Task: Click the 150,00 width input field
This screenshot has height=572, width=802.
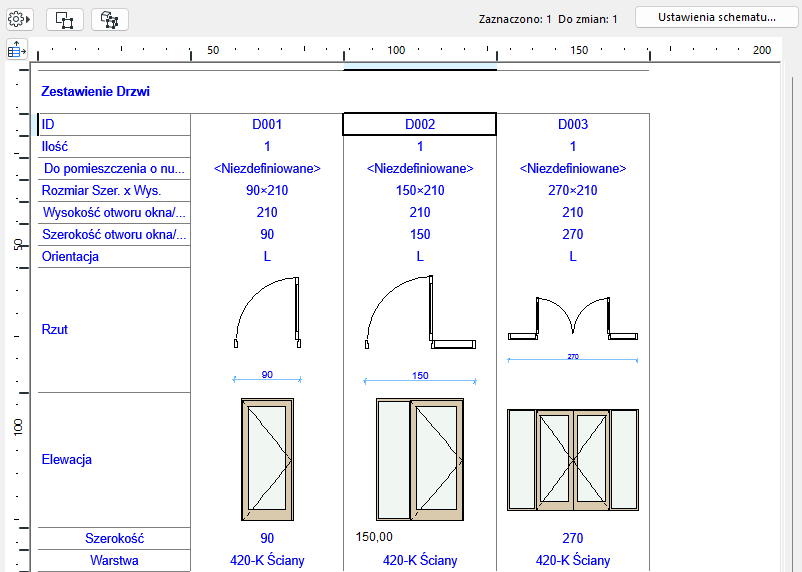Action: pyautogui.click(x=419, y=537)
